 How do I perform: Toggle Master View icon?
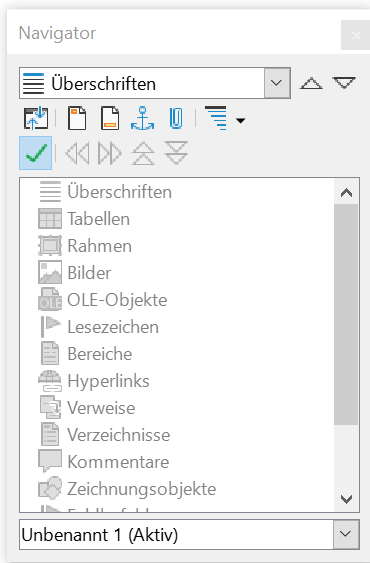[36, 118]
